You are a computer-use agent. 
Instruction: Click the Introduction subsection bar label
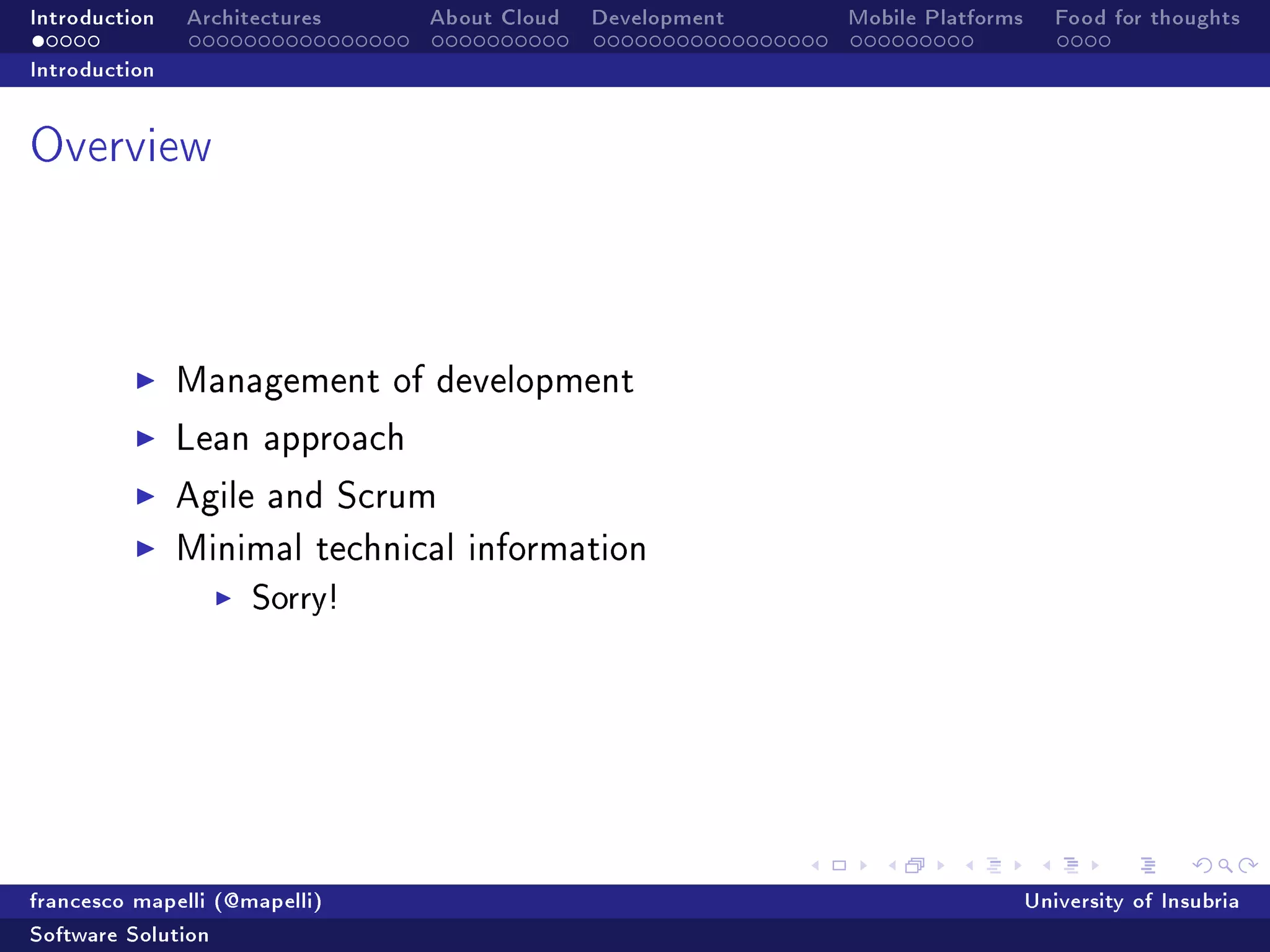tap(92, 70)
